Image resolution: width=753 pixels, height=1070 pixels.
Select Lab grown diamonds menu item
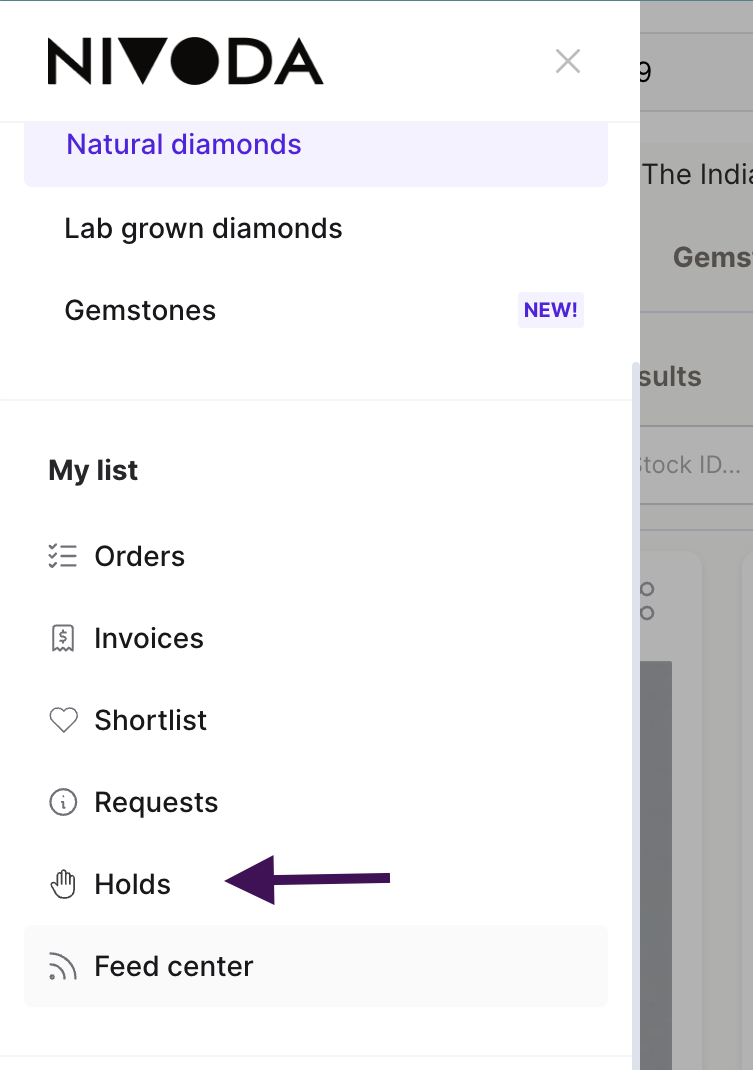pos(316,229)
